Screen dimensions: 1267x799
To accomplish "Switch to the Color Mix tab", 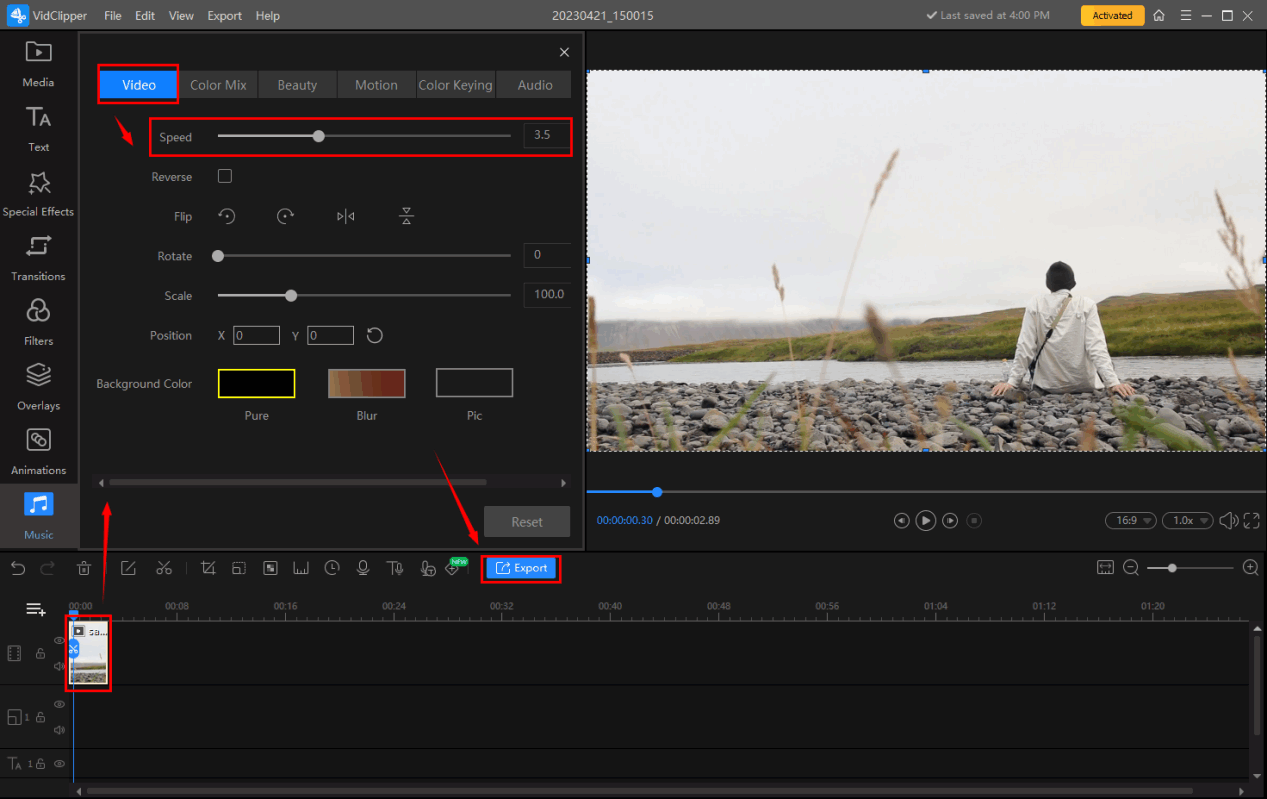I will coord(218,85).
